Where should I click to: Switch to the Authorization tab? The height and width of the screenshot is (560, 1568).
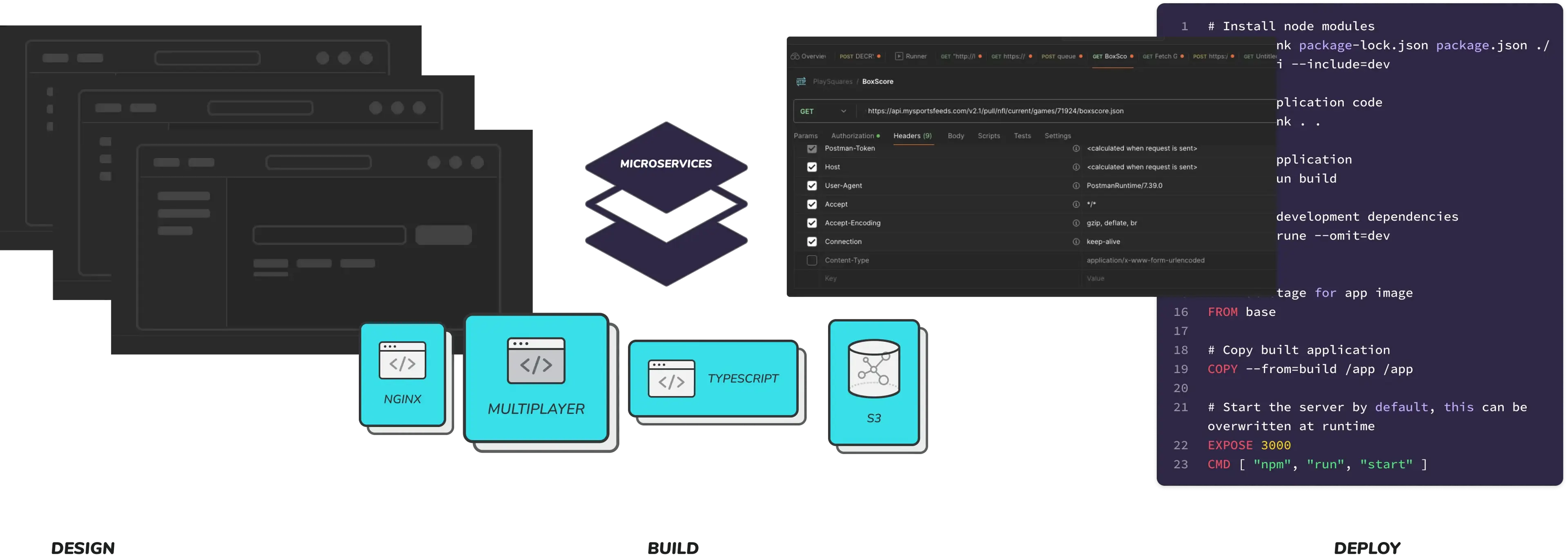855,136
